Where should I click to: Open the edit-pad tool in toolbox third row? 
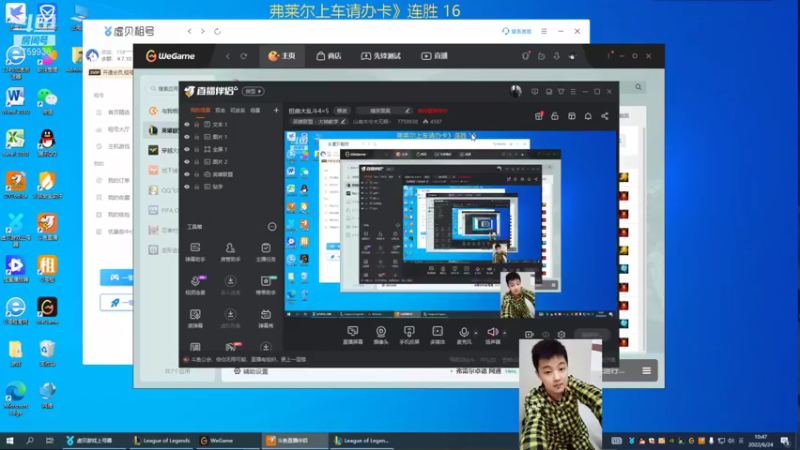(x=195, y=318)
